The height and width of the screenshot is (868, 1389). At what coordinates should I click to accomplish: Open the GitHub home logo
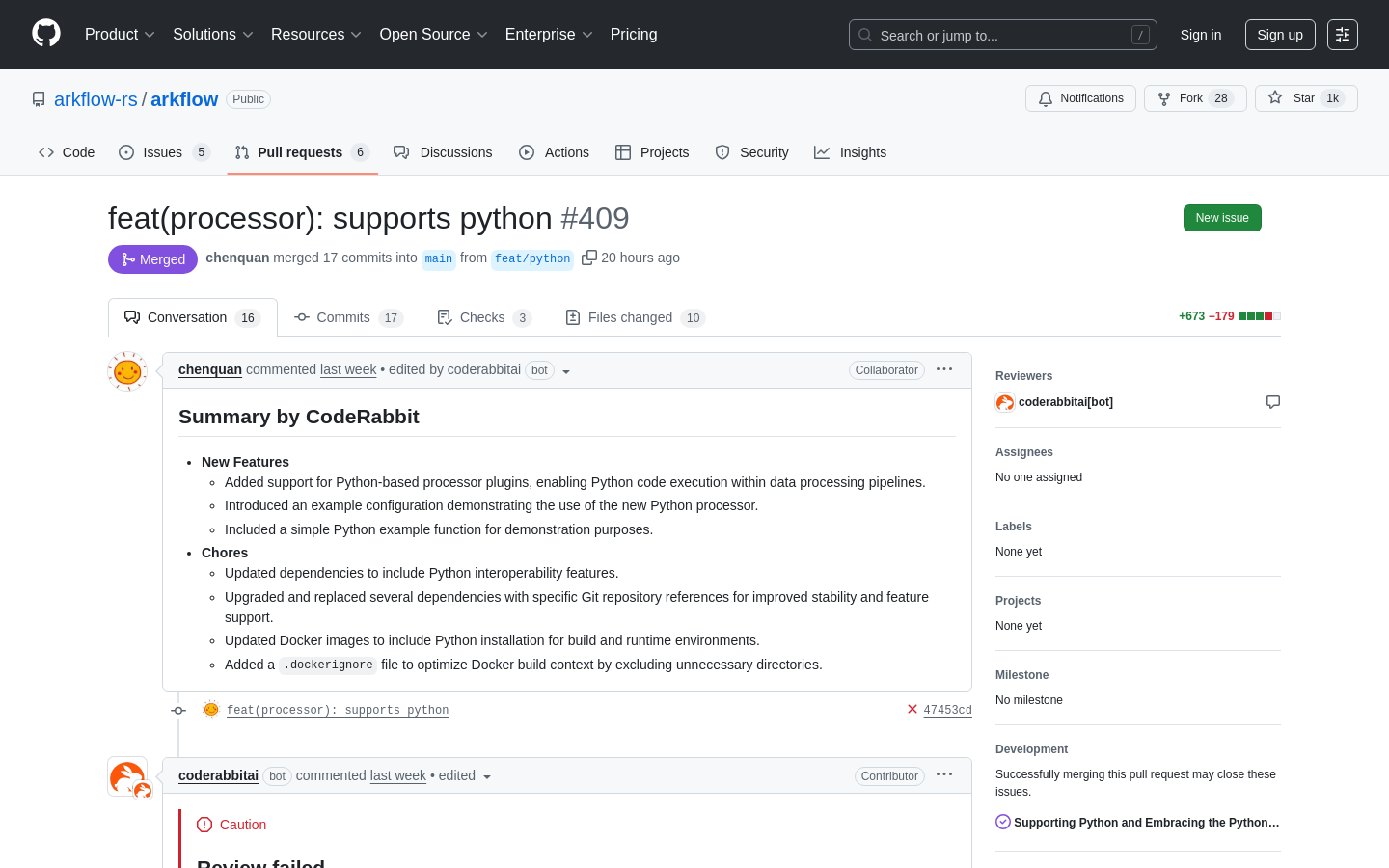click(x=46, y=34)
